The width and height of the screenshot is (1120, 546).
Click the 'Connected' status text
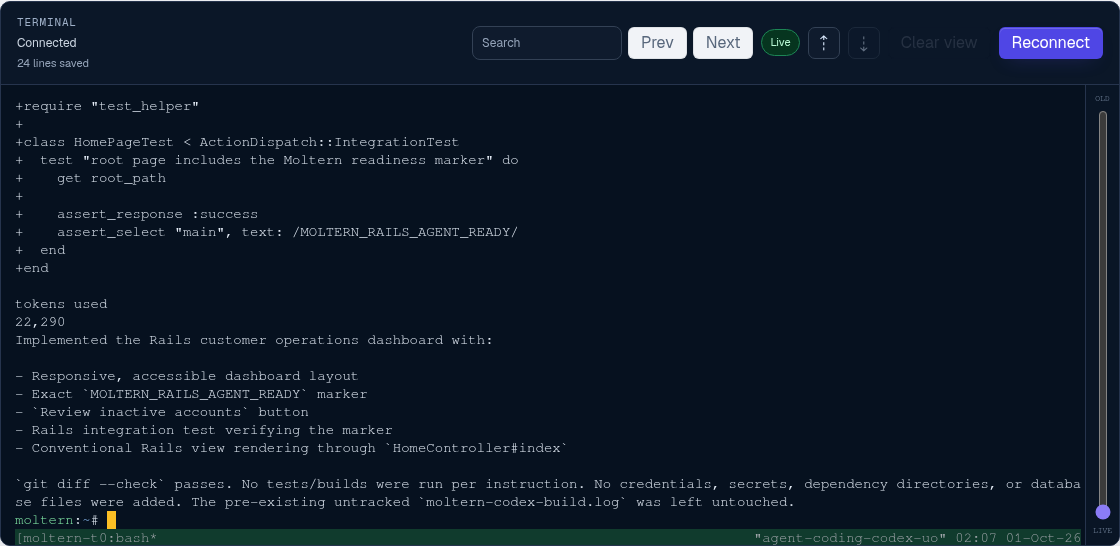pos(46,43)
